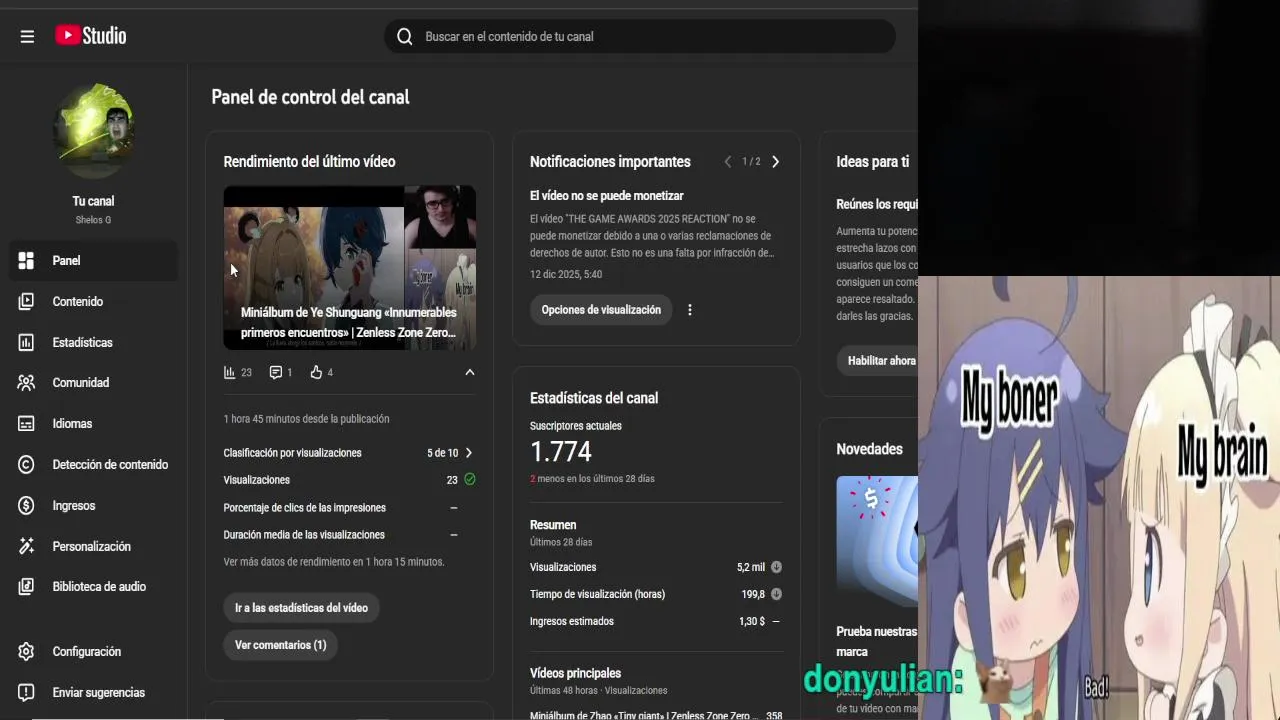Screen dimensions: 1280x720
Task: Click the views bar chart icon
Action: 230,372
